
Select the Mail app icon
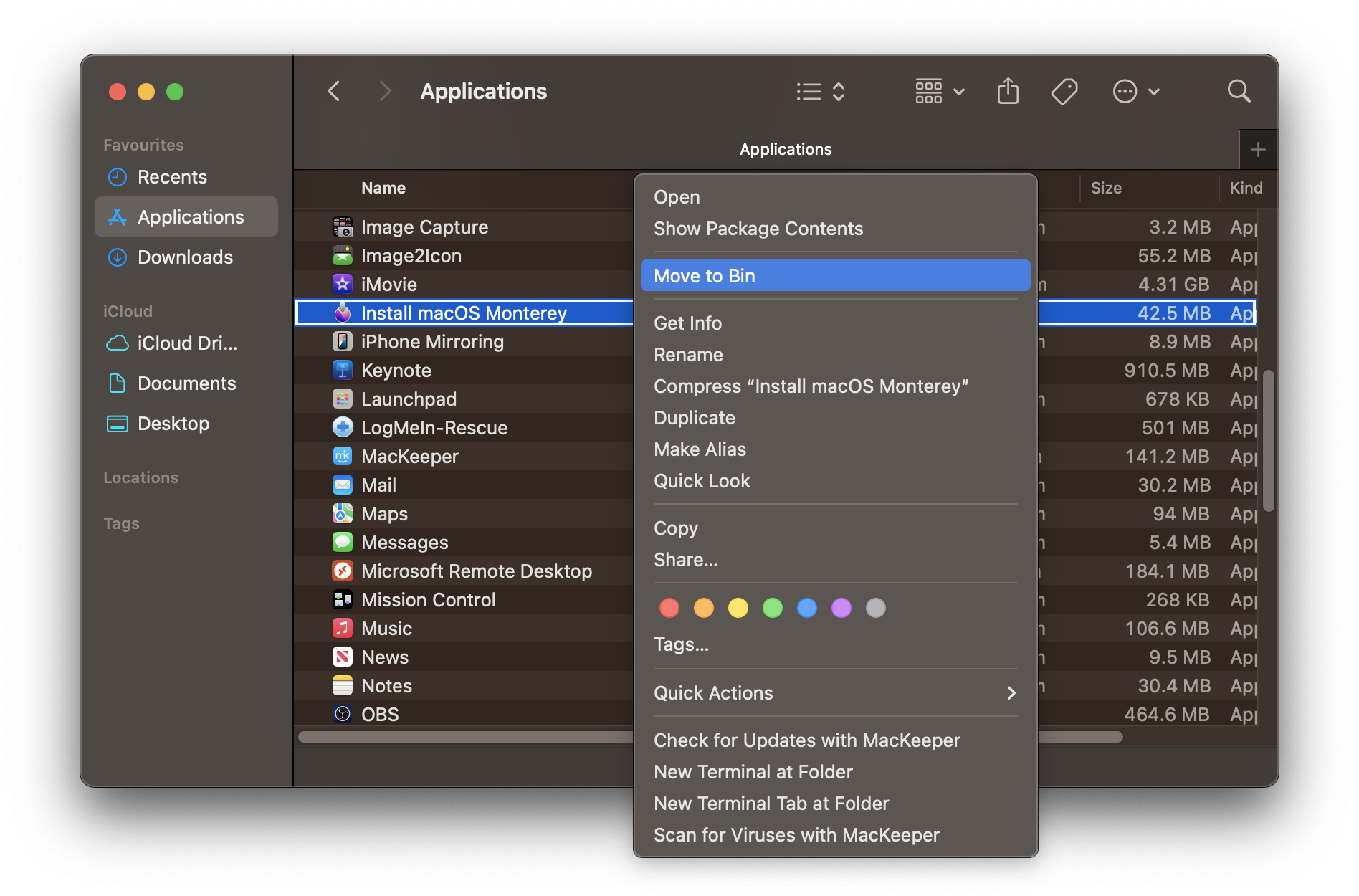(x=343, y=485)
